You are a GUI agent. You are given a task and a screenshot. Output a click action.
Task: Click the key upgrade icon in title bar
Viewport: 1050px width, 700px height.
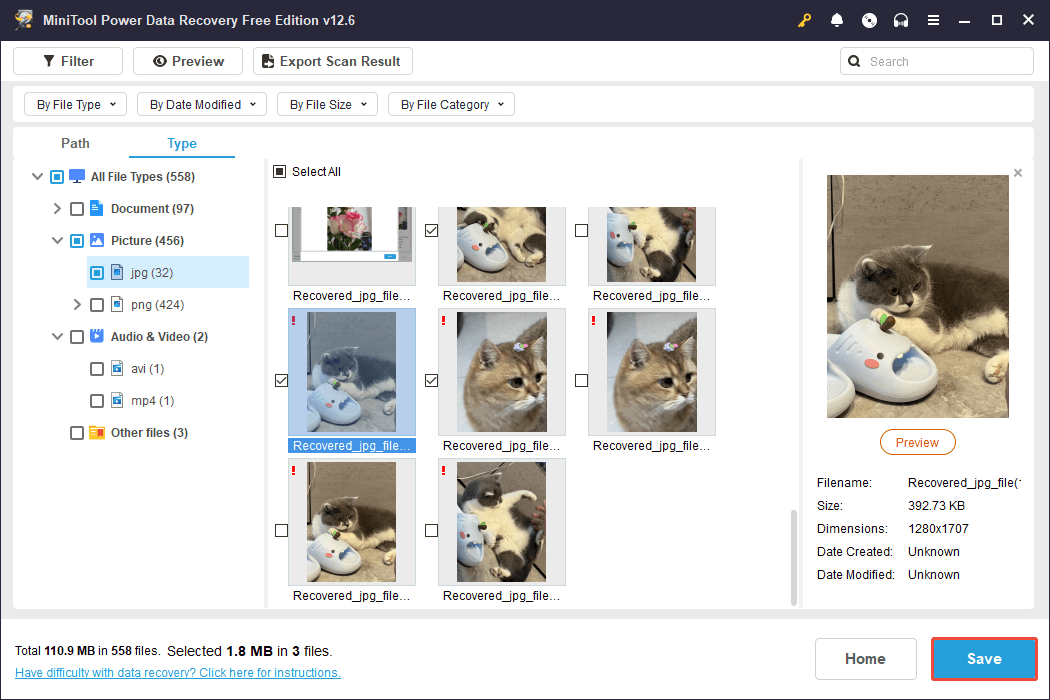804,20
